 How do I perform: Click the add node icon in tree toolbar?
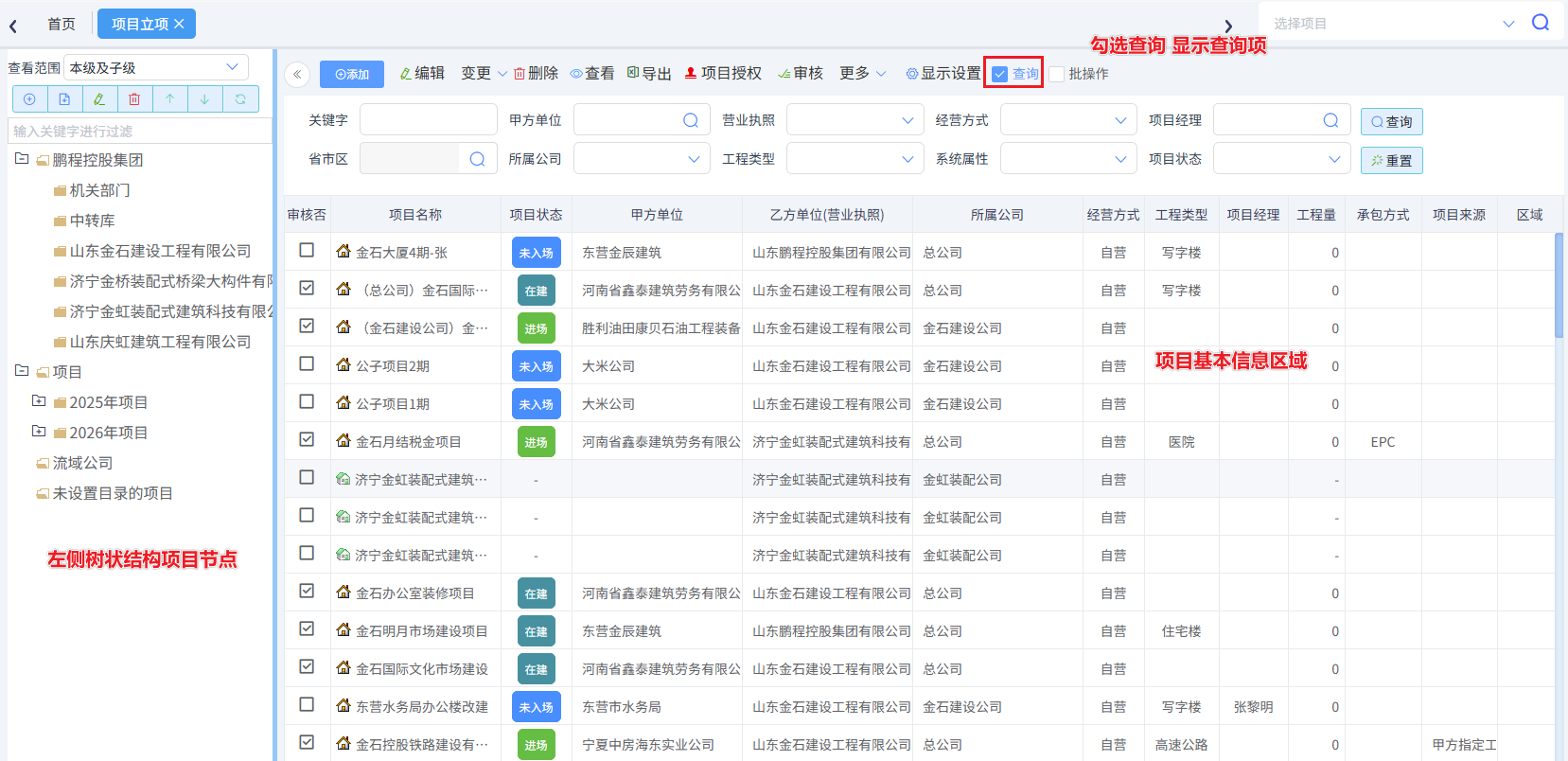pos(29,99)
